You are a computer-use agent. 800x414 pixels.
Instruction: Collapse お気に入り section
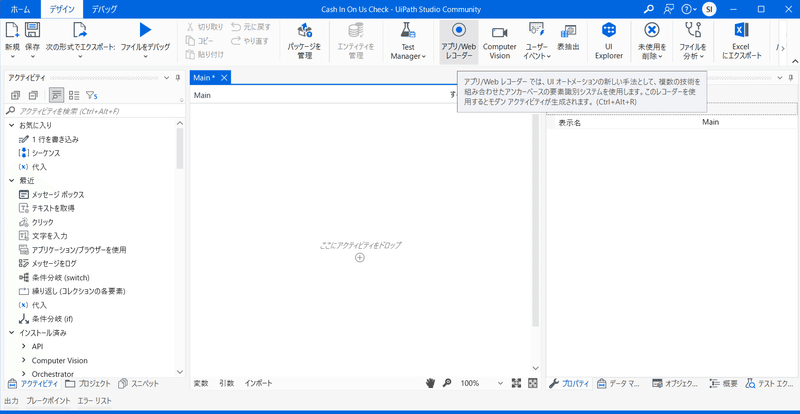tap(12, 125)
